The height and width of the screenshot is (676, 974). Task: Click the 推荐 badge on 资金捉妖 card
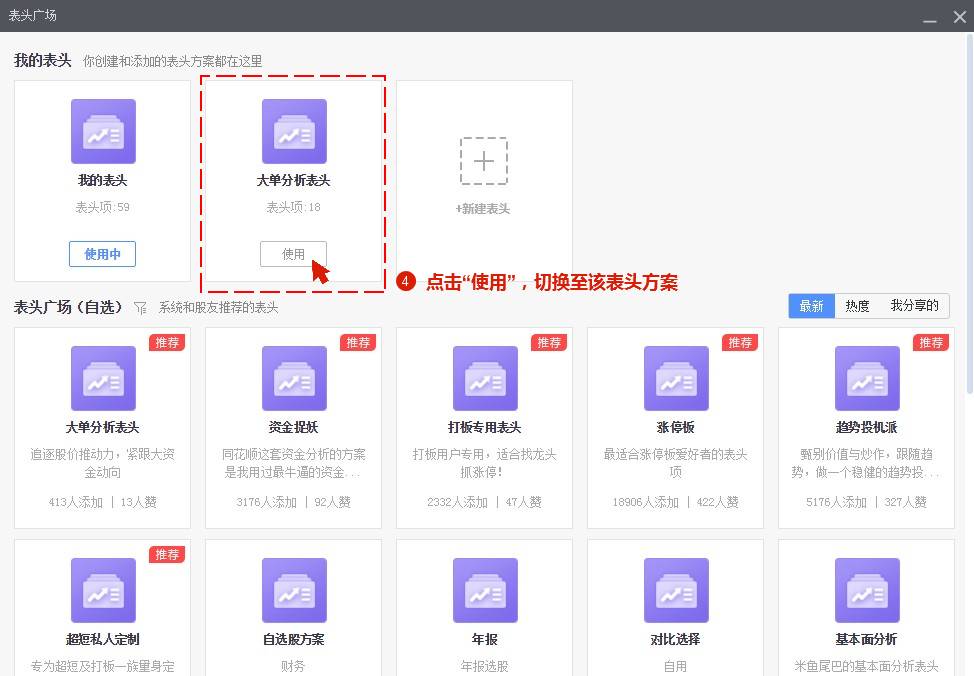358,343
